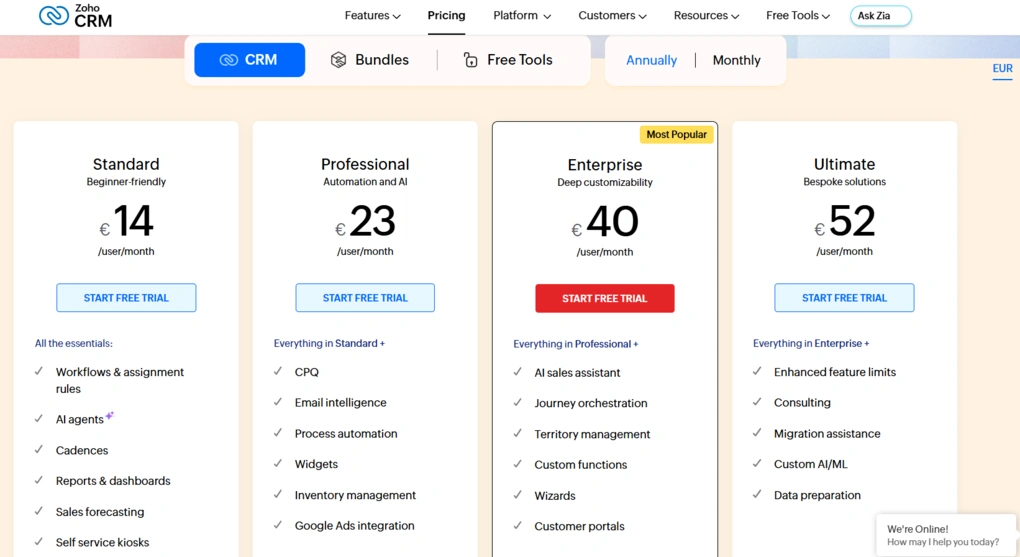This screenshot has width=1020, height=557.
Task: Click the 'Cadences' feature
Action: click(82, 450)
